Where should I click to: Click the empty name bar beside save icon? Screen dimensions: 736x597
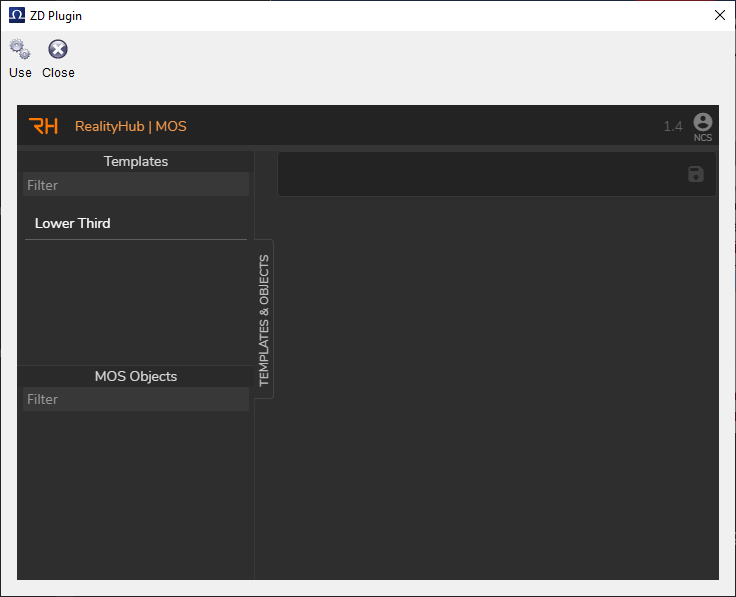[480, 174]
